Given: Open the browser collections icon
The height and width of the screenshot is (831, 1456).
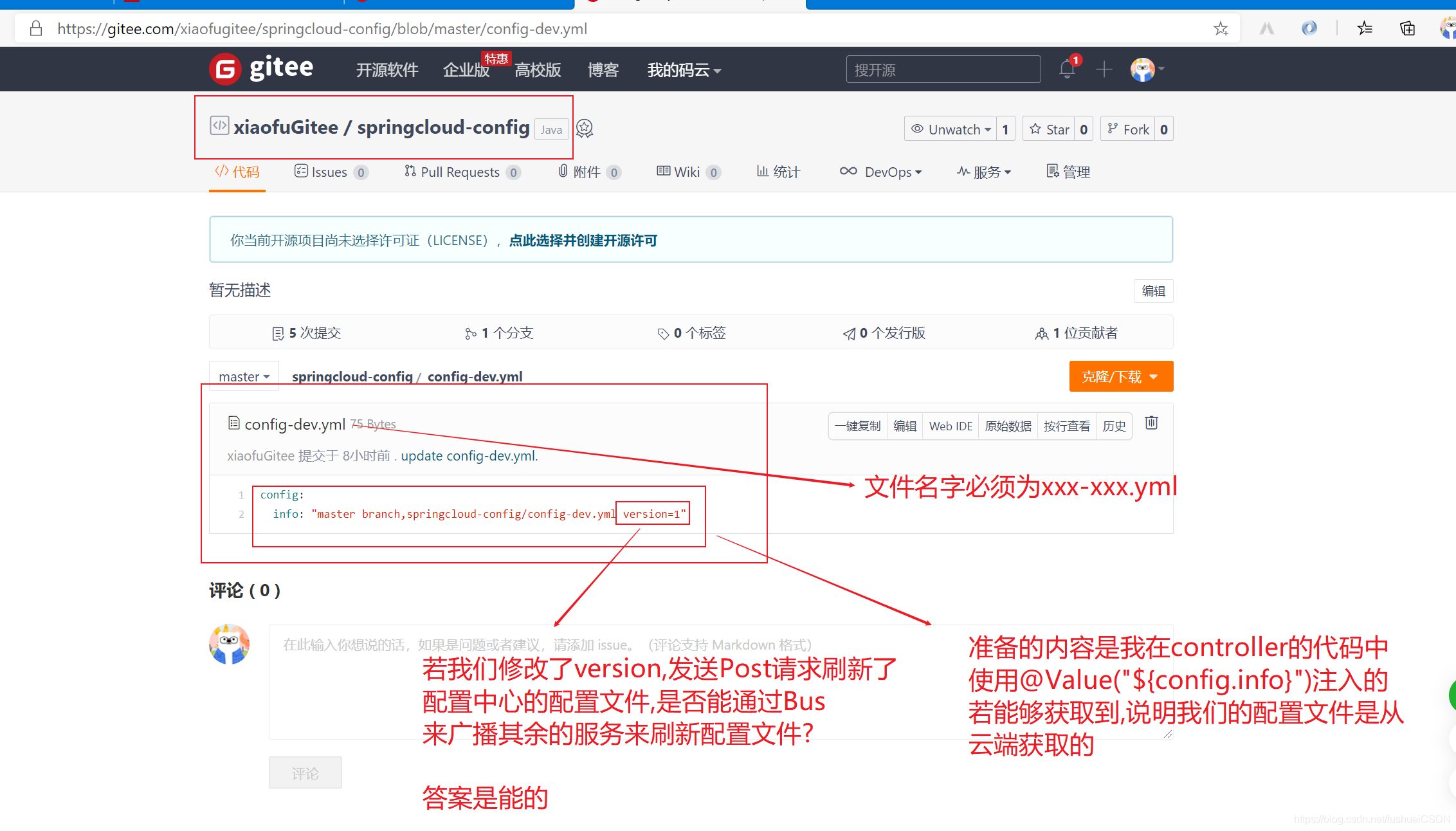Looking at the screenshot, I should pyautogui.click(x=1407, y=28).
